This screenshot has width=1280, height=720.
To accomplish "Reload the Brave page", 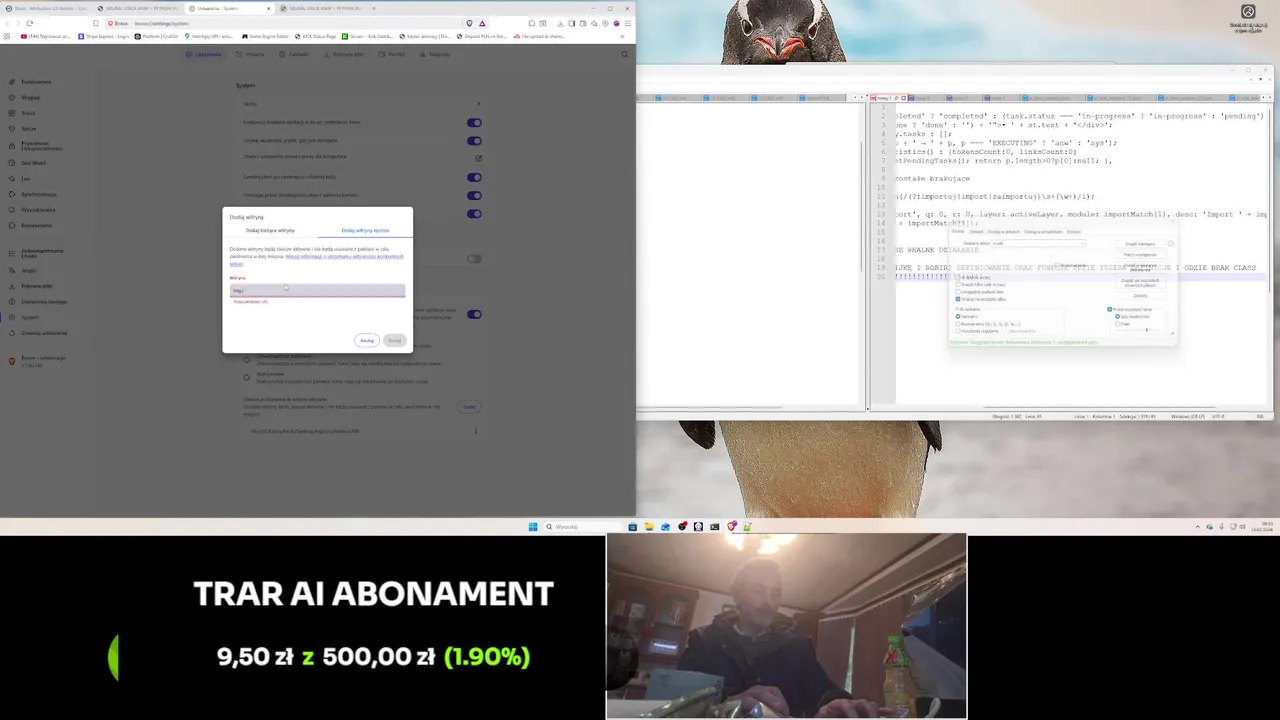I will [x=29, y=23].
